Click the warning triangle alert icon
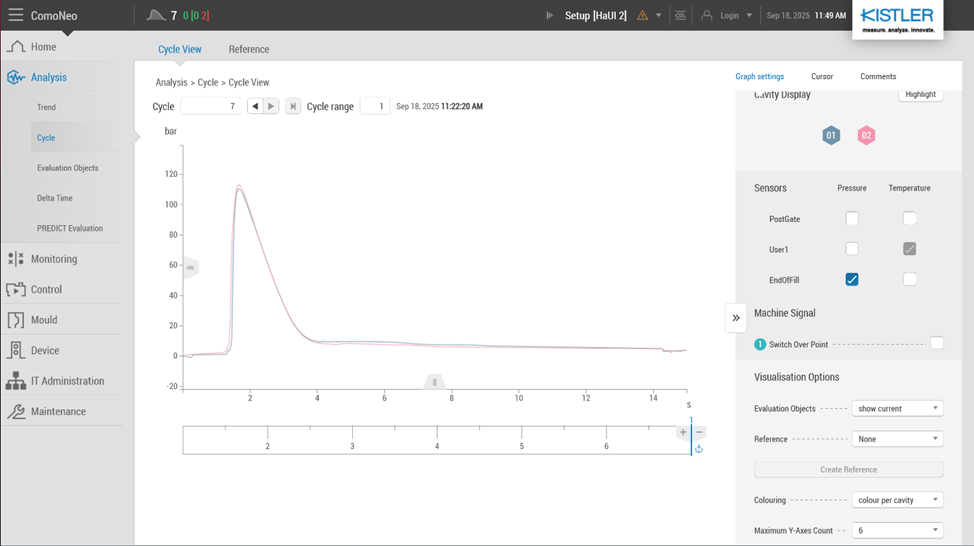This screenshot has width=974, height=546. [642, 16]
